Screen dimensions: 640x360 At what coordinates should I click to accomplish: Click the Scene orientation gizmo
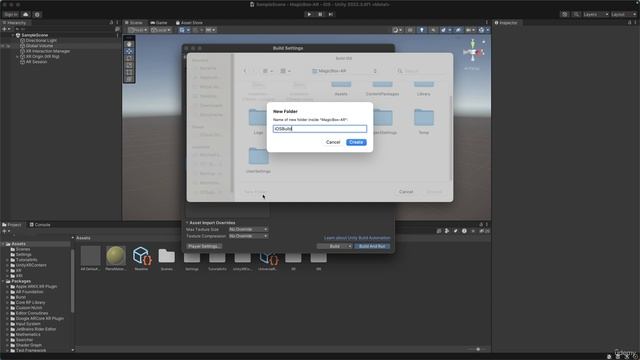(x=473, y=52)
